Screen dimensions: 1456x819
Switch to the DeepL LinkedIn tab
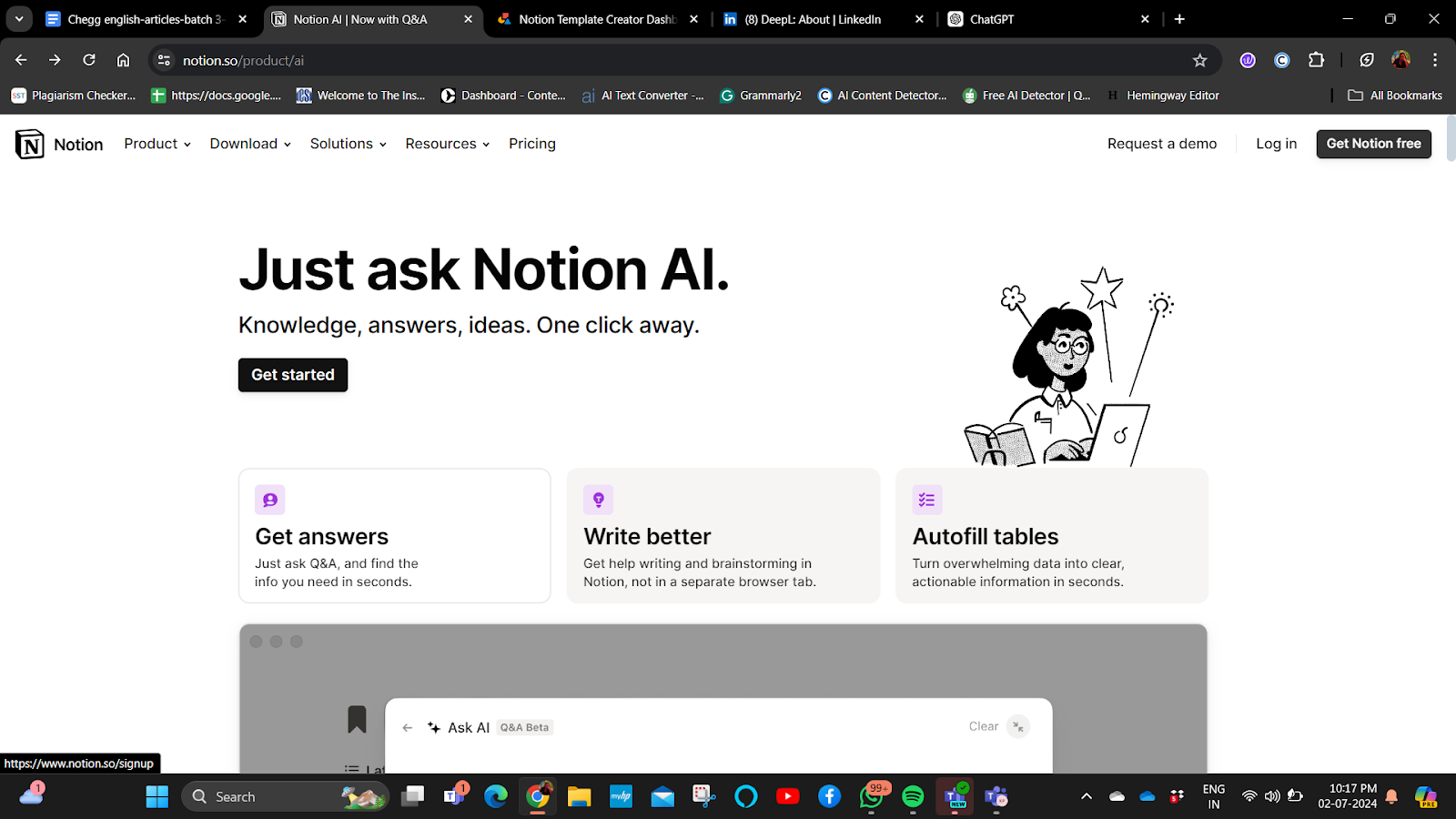(823, 19)
